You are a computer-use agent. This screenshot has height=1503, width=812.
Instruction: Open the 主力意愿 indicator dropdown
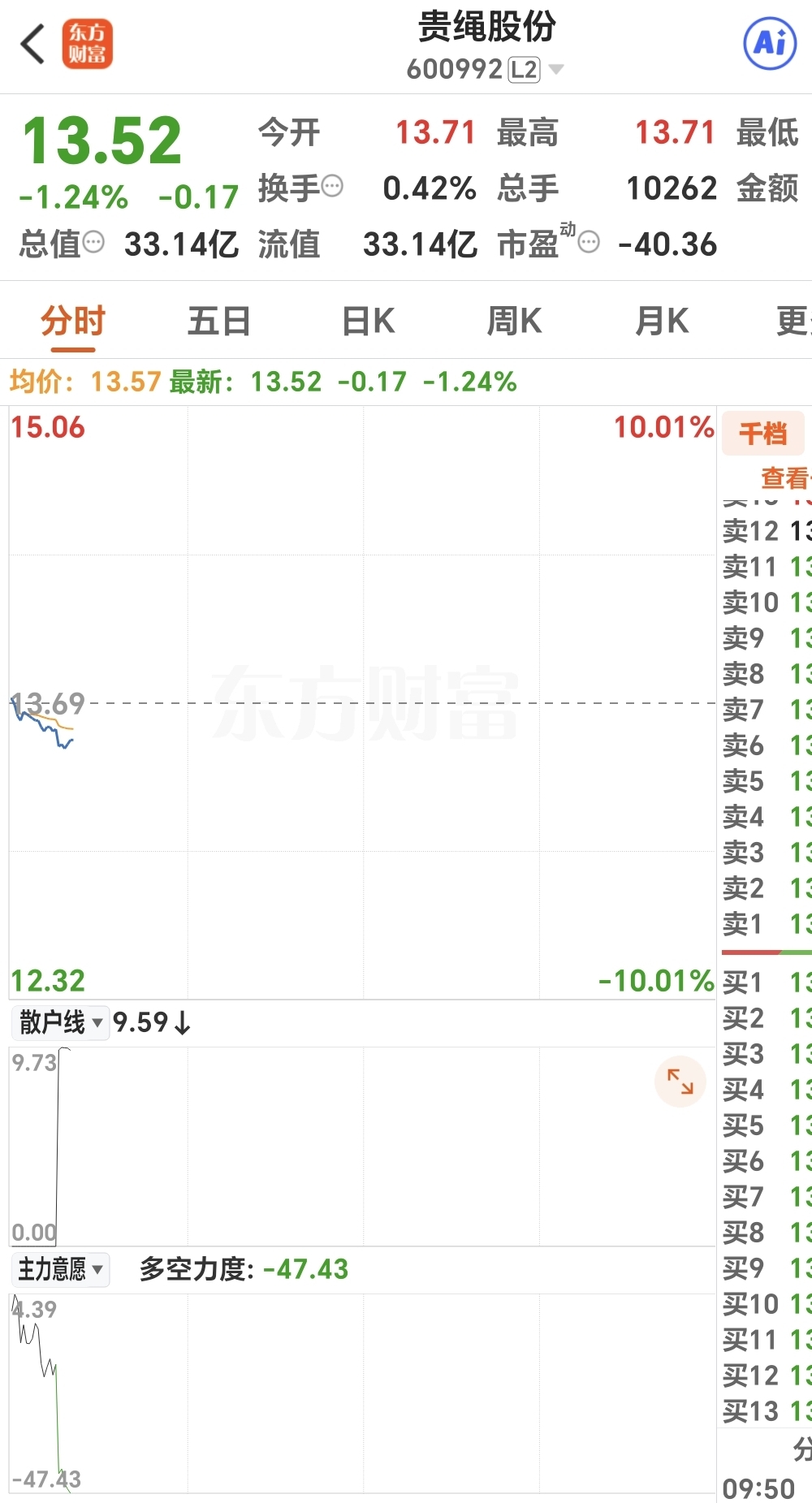point(61,1268)
